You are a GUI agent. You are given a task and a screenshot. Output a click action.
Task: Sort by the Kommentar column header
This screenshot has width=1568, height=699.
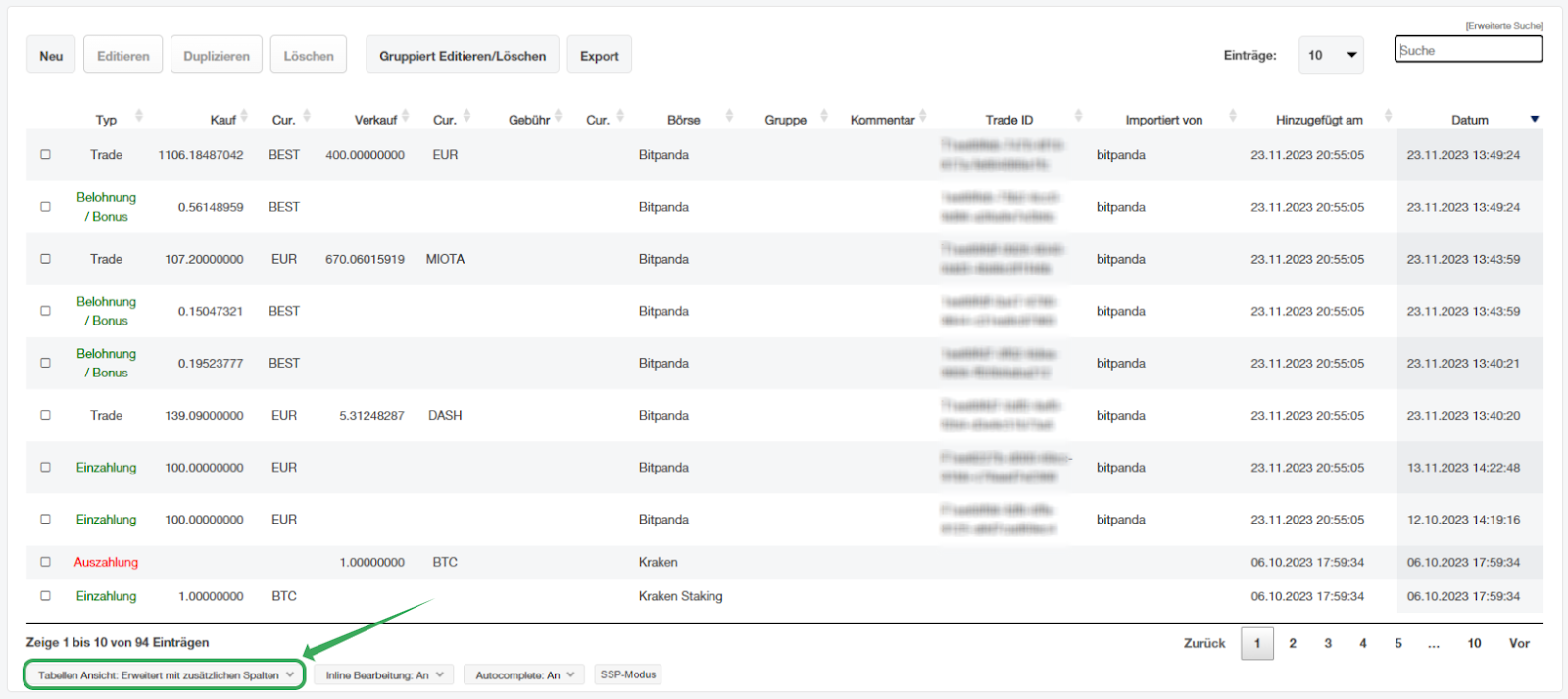tap(882, 120)
